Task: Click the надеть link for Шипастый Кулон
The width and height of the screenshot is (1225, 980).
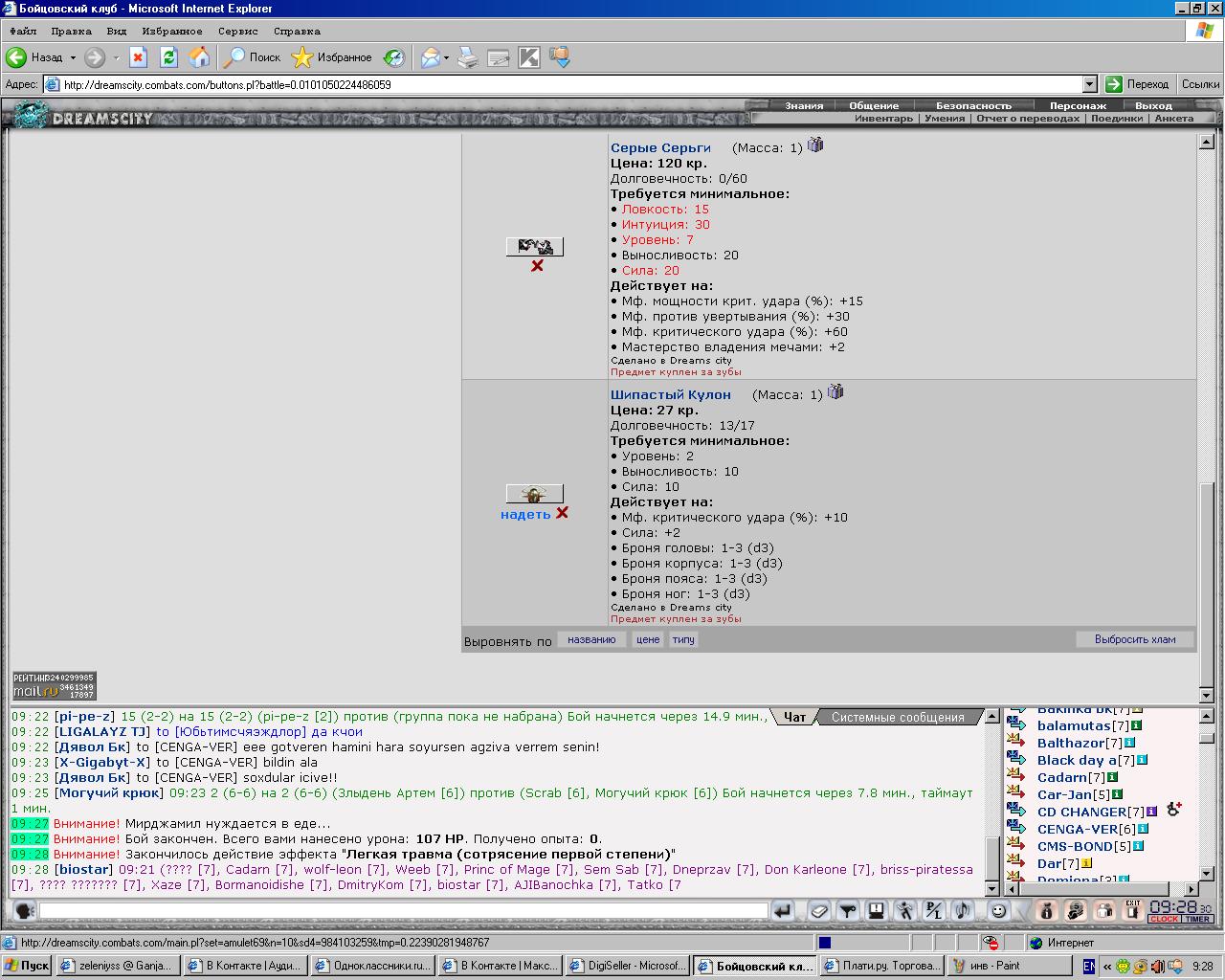Action: (525, 514)
